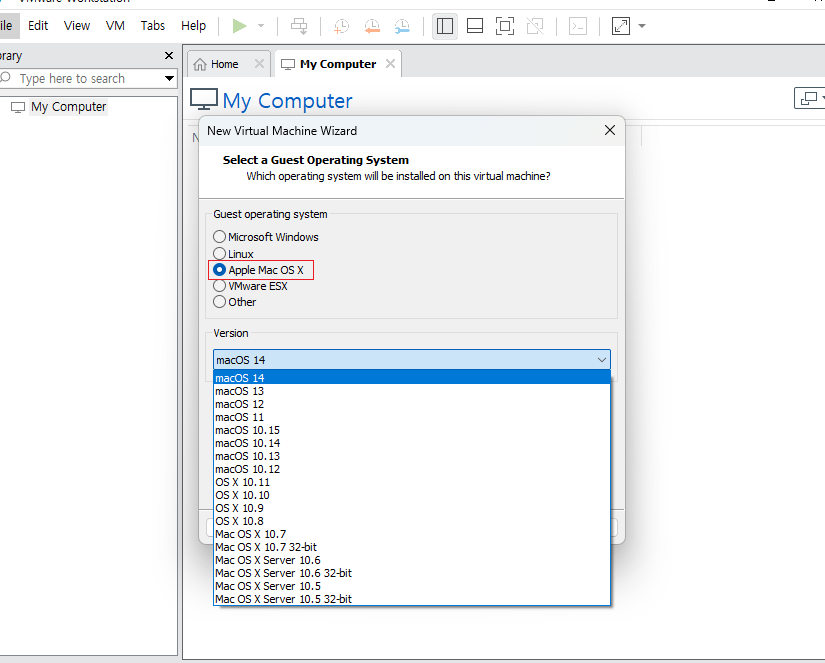Choose OS X 10.11 version
The width and height of the screenshot is (825, 663).
pos(411,482)
